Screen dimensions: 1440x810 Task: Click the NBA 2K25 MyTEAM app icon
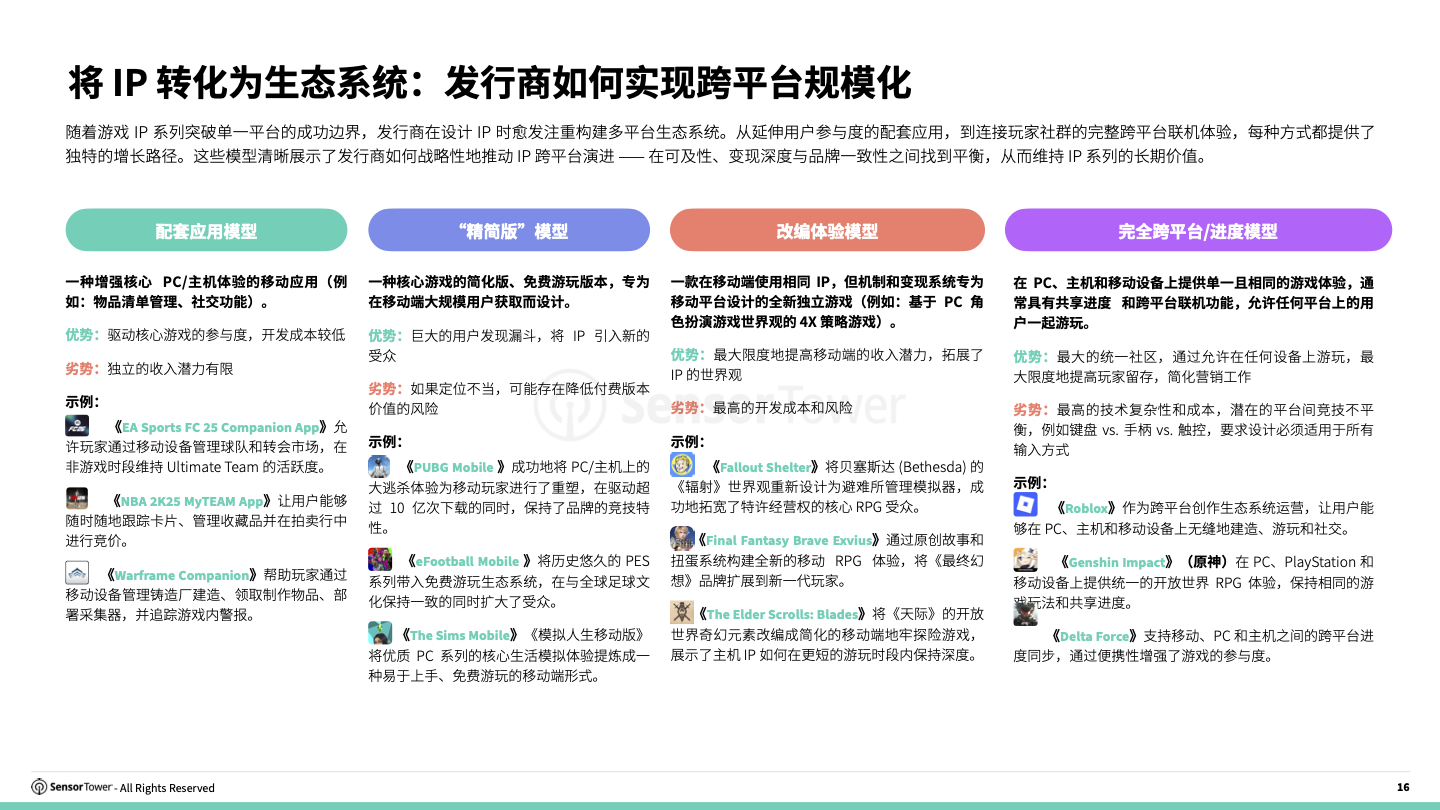click(x=78, y=499)
